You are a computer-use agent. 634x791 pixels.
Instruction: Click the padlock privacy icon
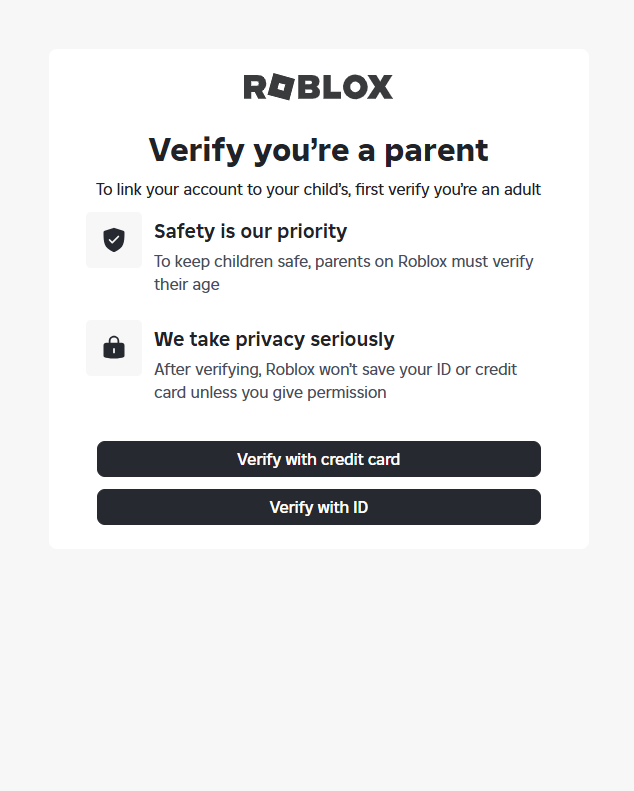point(114,348)
